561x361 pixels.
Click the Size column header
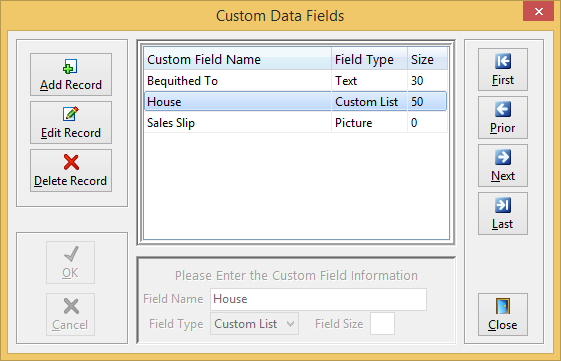[x=428, y=59]
